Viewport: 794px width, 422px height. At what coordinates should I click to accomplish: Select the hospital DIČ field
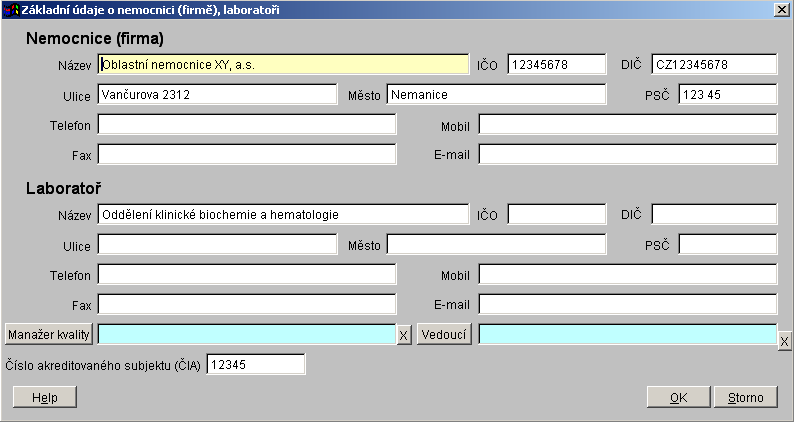[713, 64]
